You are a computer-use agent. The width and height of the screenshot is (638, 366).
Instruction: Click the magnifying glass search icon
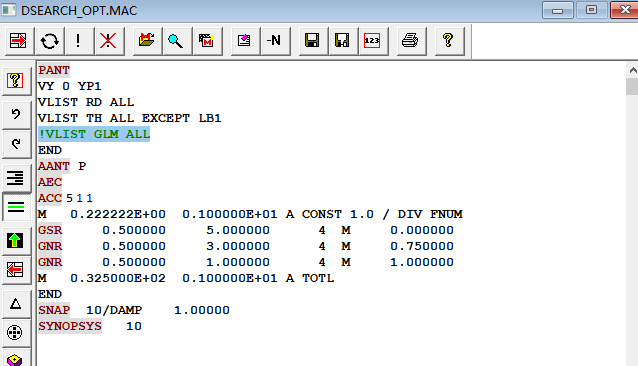coord(176,41)
